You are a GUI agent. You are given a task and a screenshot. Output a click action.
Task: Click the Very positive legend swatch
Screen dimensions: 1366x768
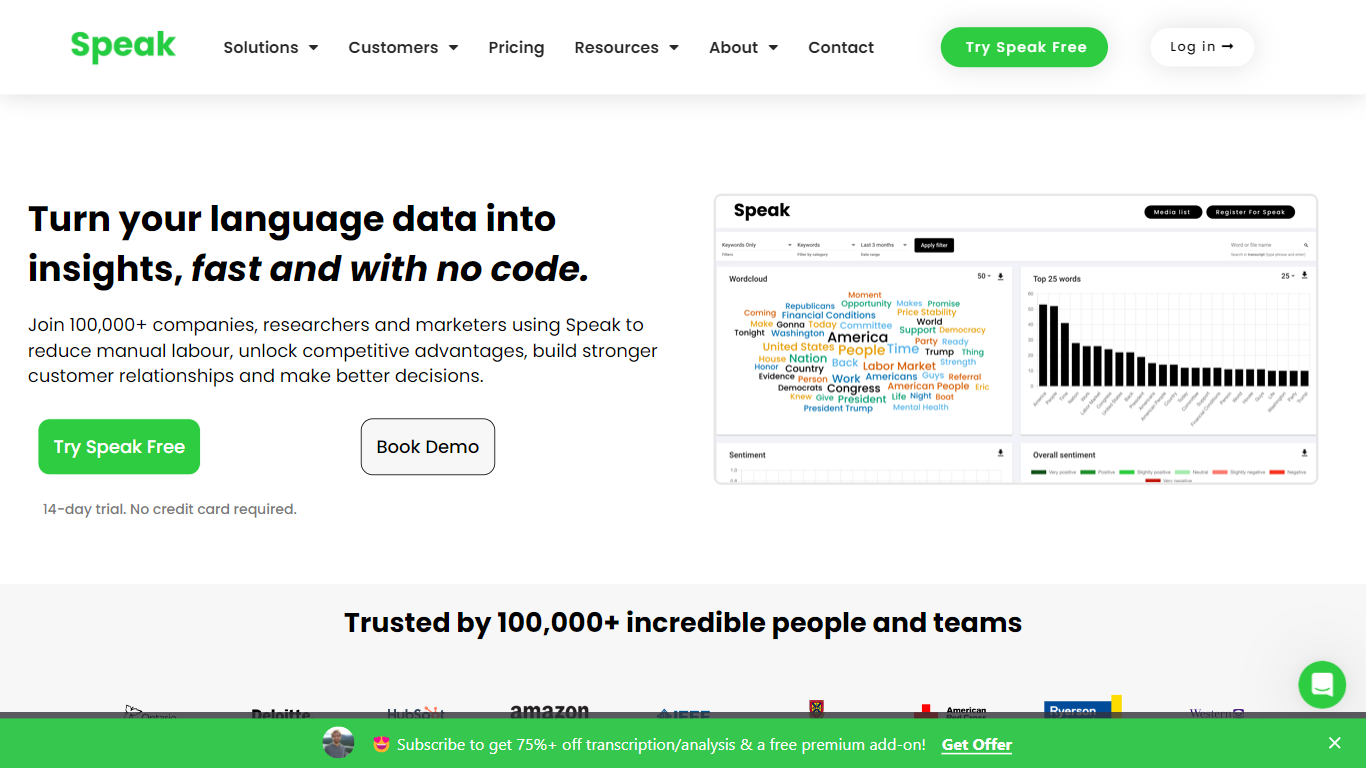point(1038,472)
